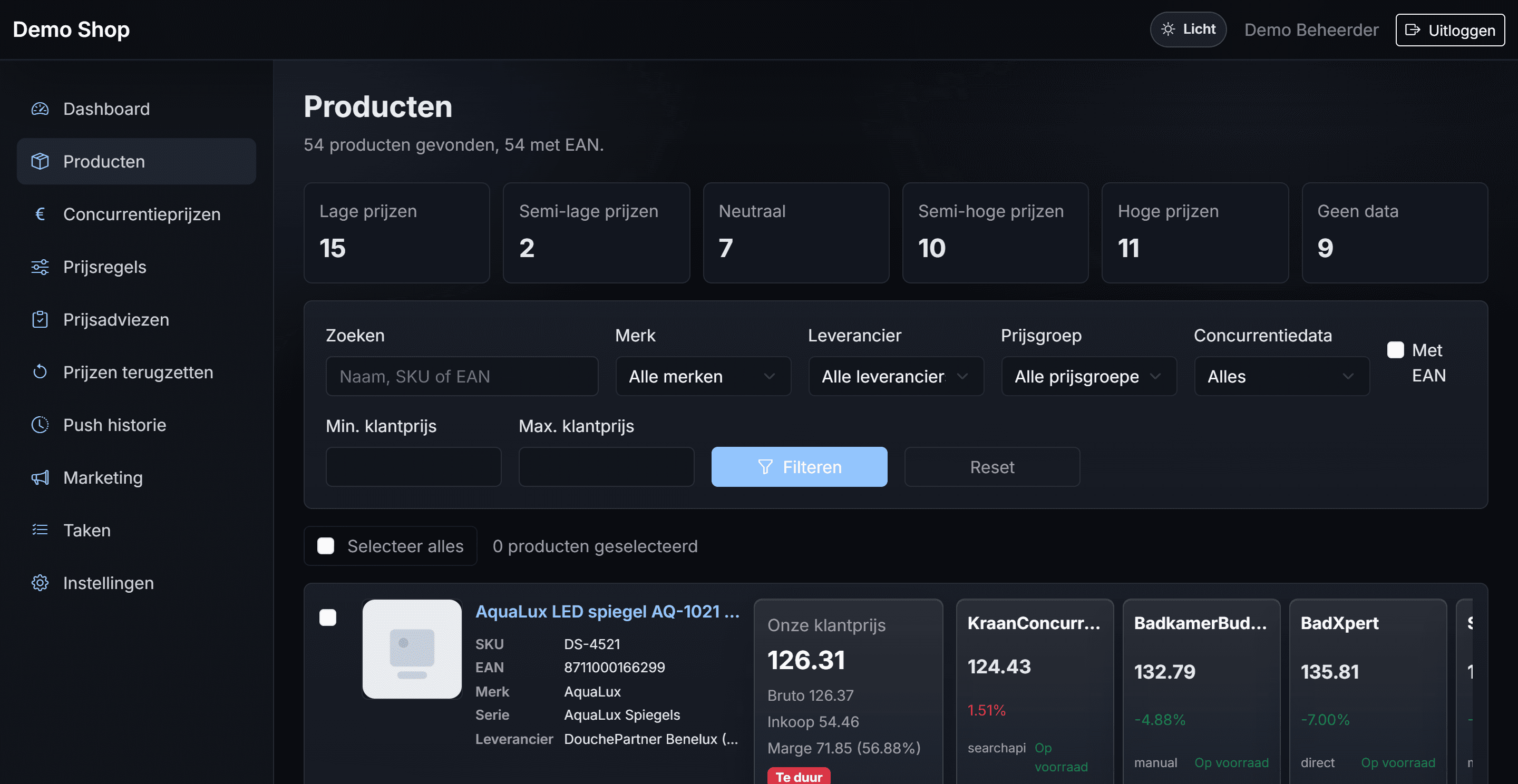Click the Demo Beheerder user name

point(1311,30)
